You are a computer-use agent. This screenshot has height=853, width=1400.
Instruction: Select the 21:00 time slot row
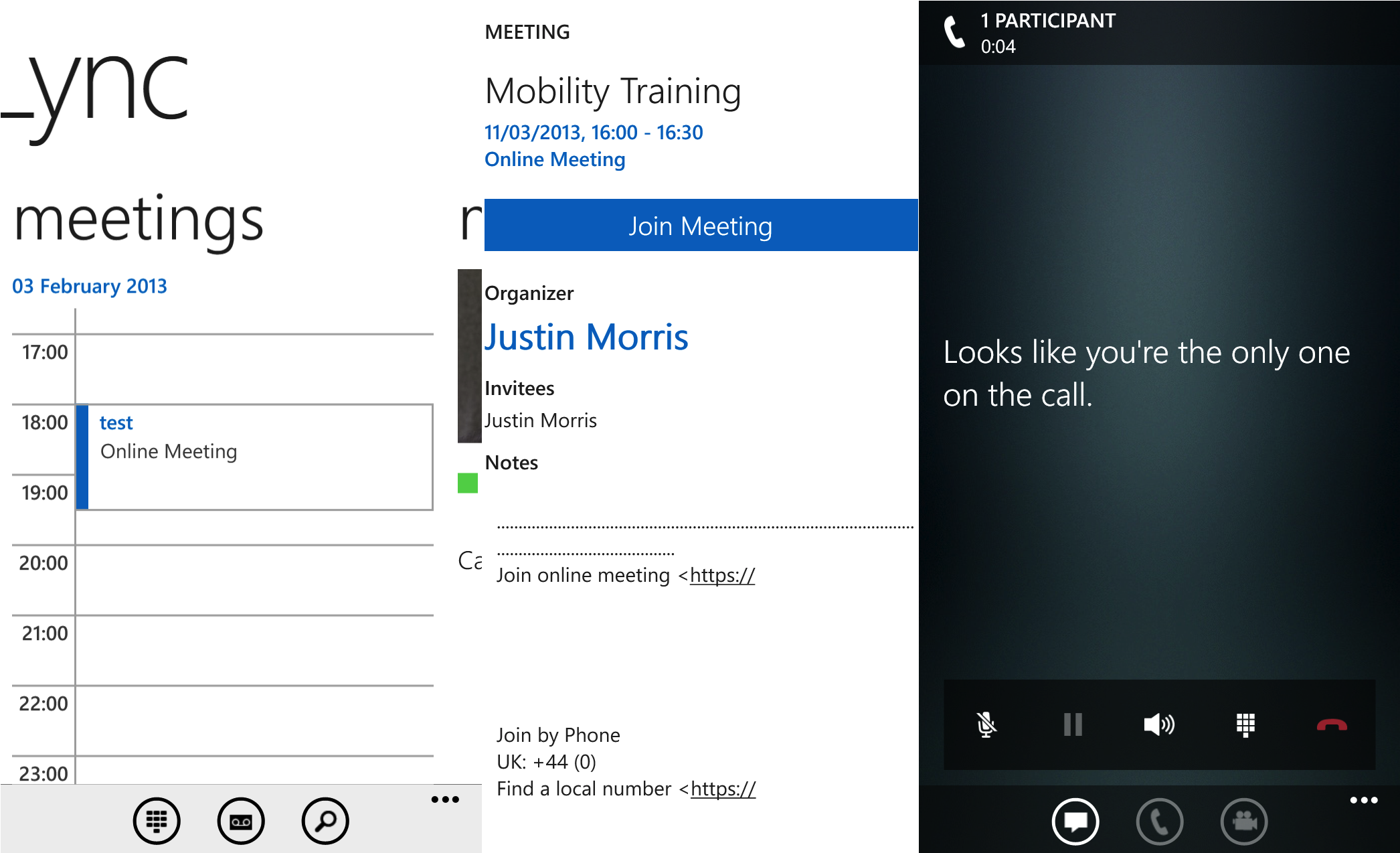[x=223, y=650]
